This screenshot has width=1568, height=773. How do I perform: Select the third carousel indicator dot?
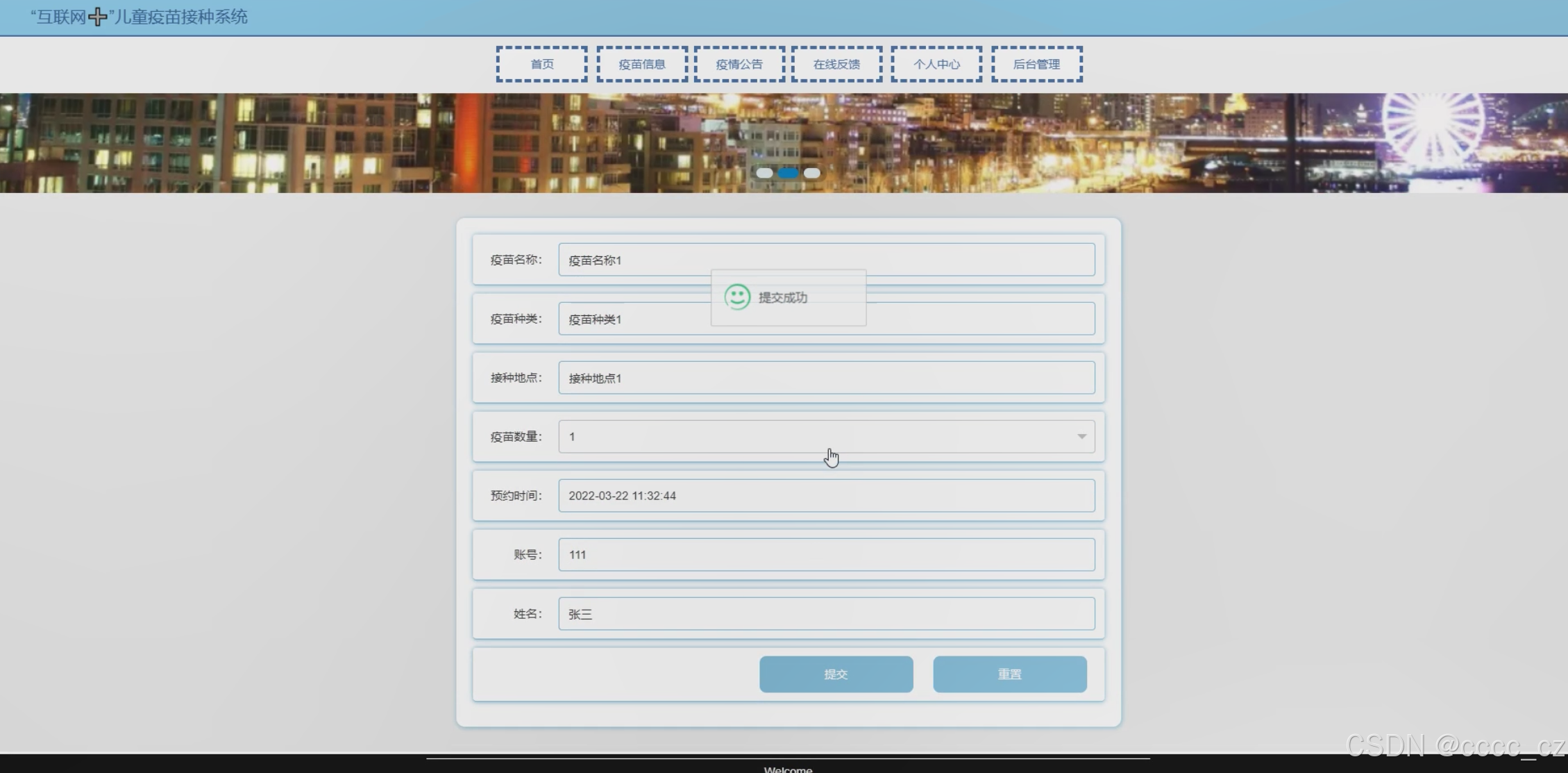811,173
